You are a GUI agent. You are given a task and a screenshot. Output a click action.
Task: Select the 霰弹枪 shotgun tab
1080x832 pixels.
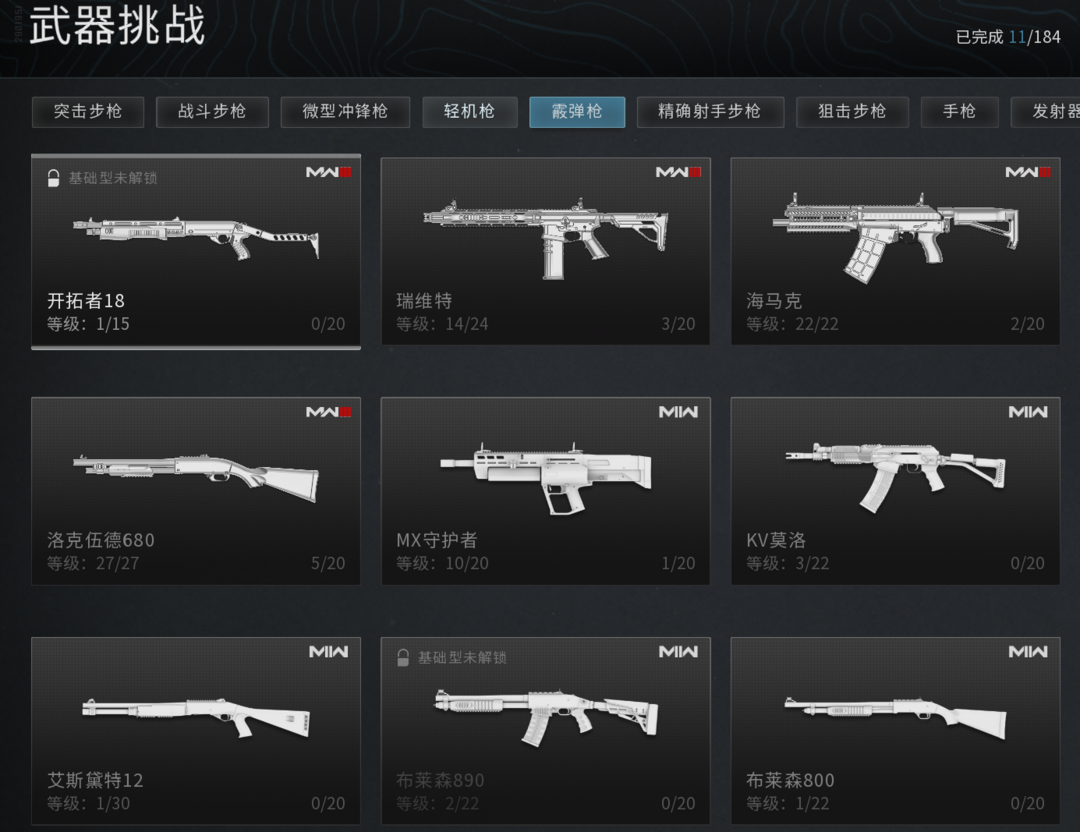click(x=577, y=112)
